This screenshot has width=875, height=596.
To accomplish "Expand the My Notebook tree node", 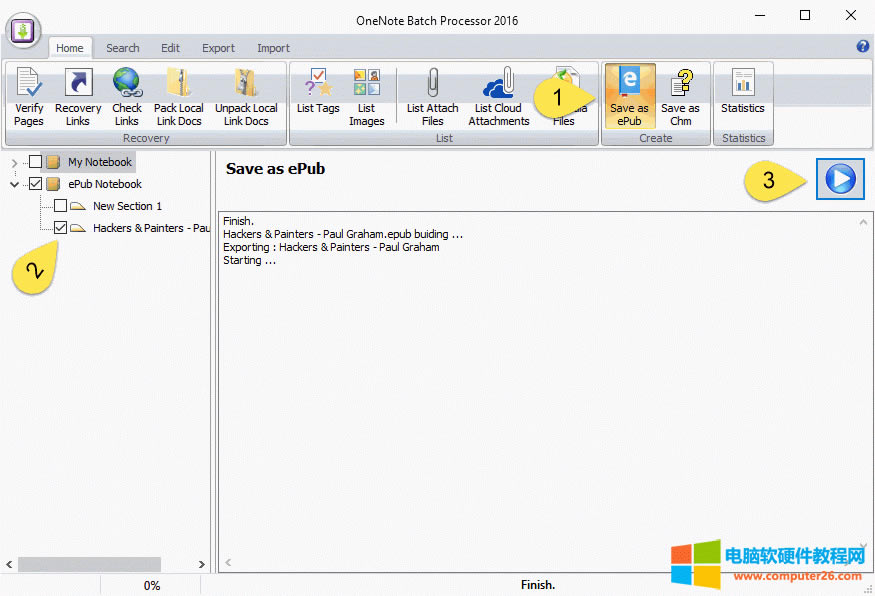I will [12, 161].
